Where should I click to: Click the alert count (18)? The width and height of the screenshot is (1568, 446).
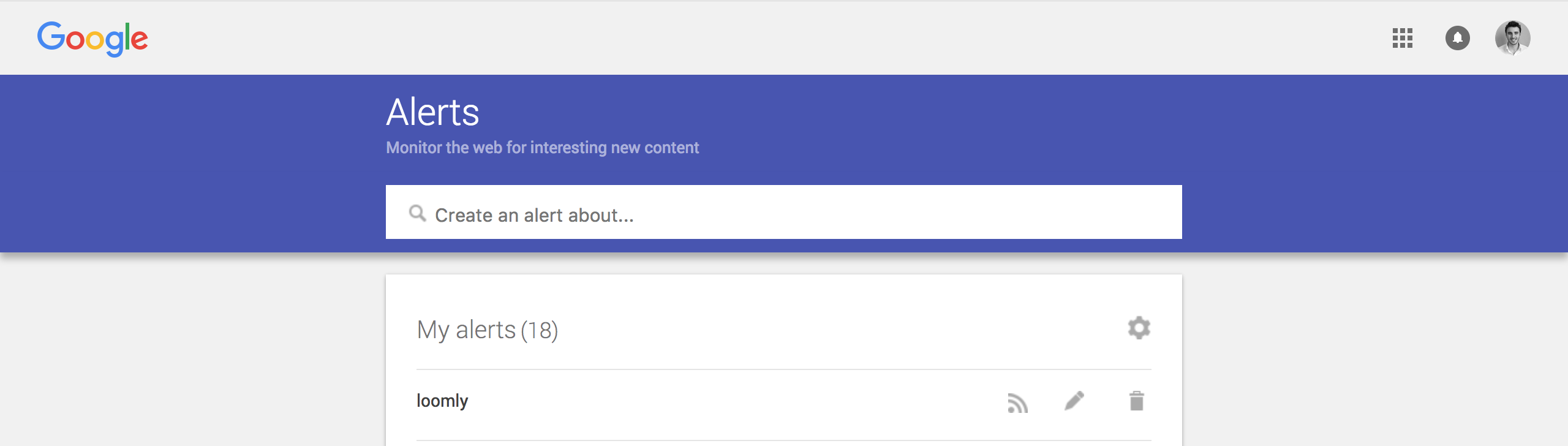pyautogui.click(x=540, y=331)
